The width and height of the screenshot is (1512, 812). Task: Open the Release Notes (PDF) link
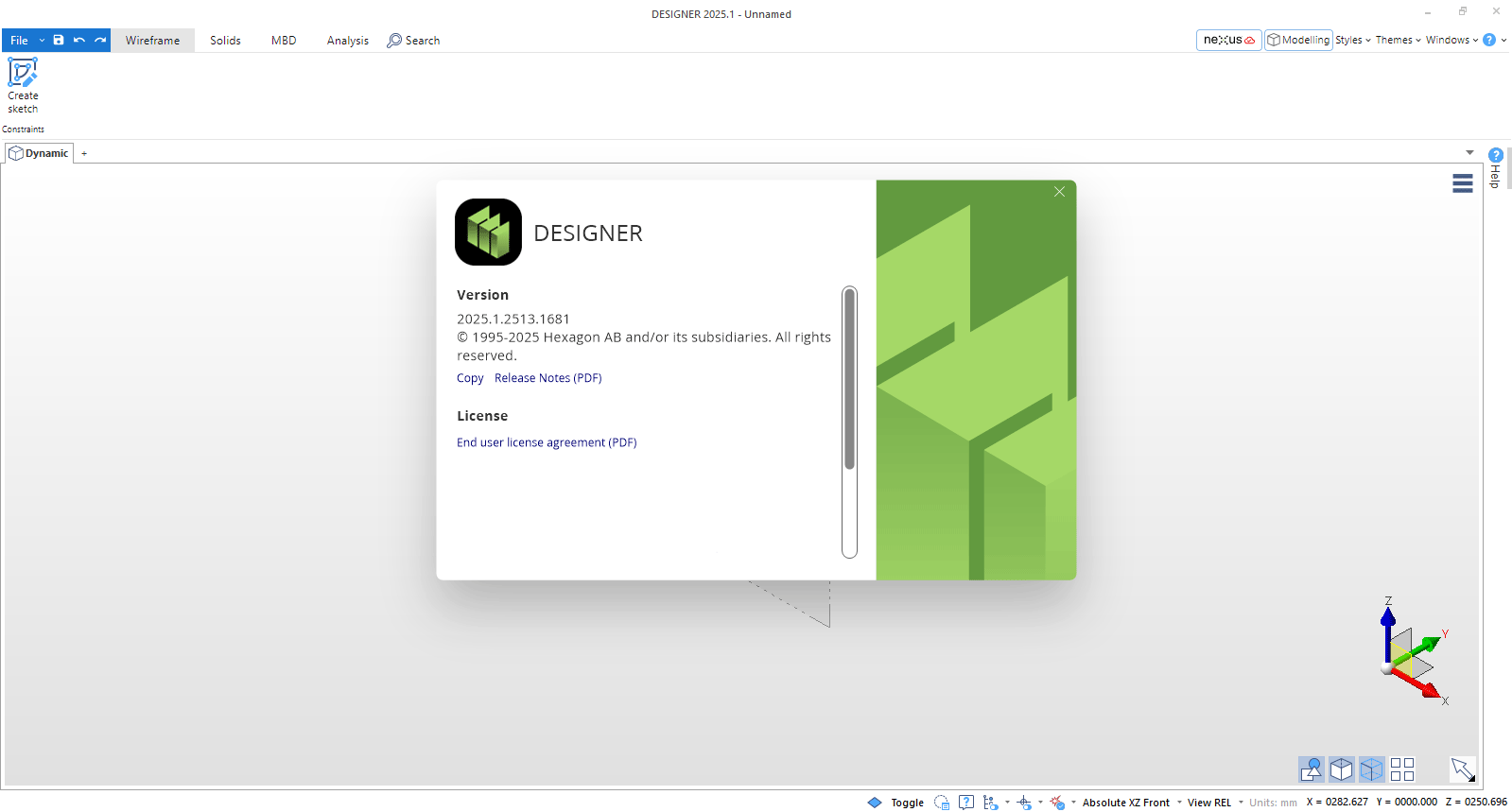548,378
